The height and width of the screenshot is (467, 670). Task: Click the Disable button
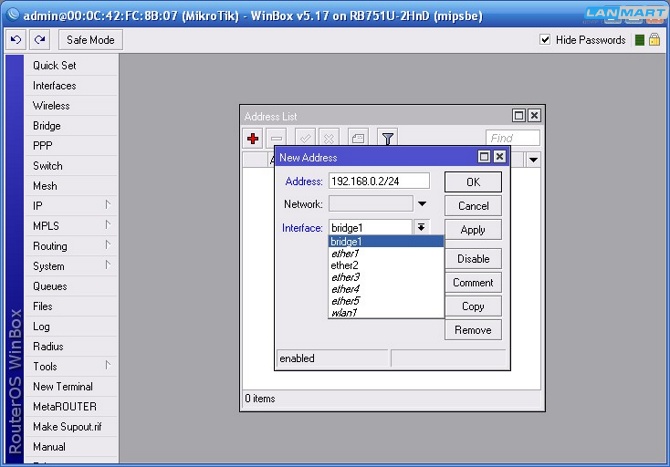[473, 259]
